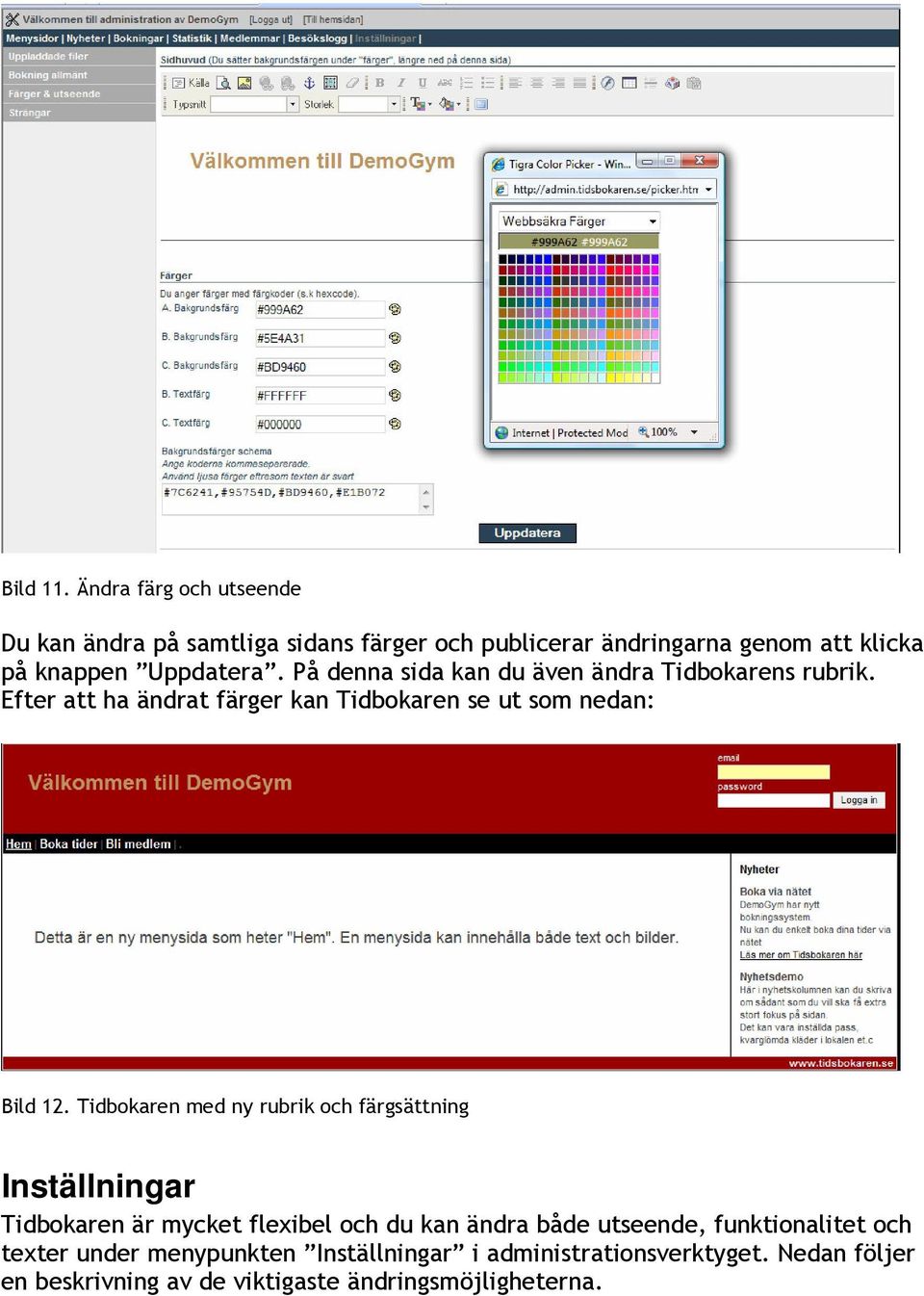This screenshot has width=924, height=1296.
Task: Justify text in editor
Action: 579,84
